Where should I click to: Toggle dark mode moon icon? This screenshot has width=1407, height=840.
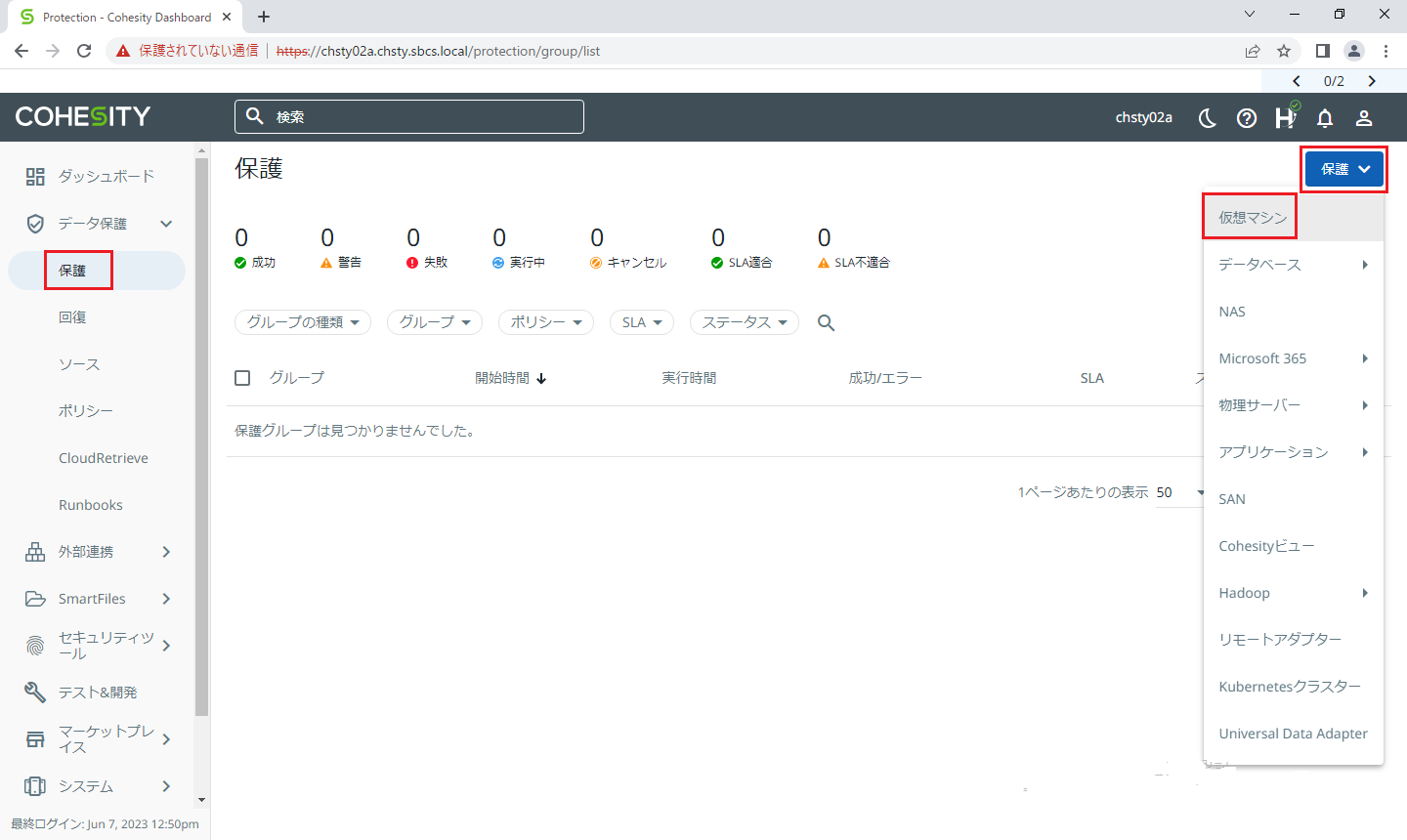[x=1208, y=118]
